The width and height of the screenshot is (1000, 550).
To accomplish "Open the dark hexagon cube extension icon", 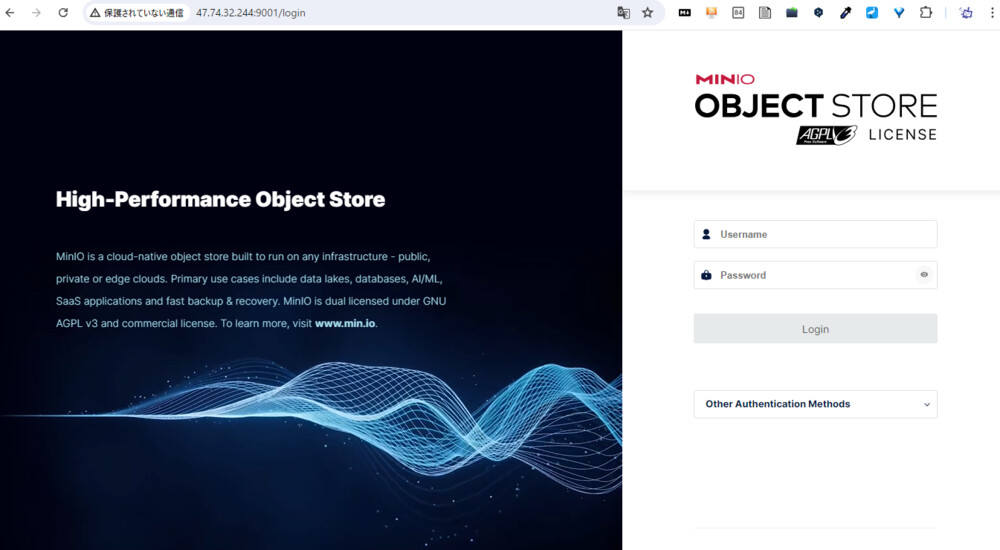I will tap(818, 13).
